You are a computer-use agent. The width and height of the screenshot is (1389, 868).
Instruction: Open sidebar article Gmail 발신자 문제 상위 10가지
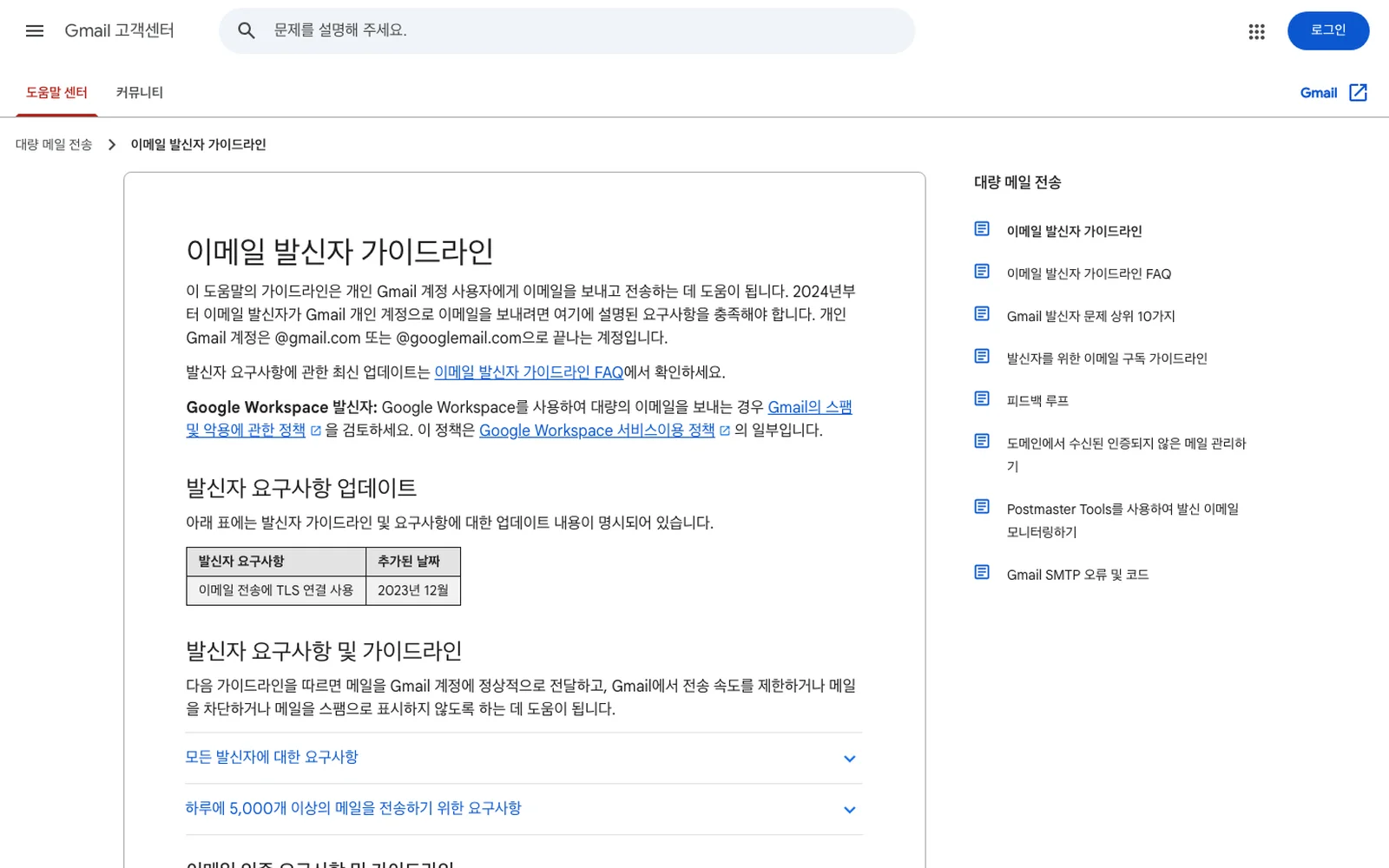(1091, 317)
